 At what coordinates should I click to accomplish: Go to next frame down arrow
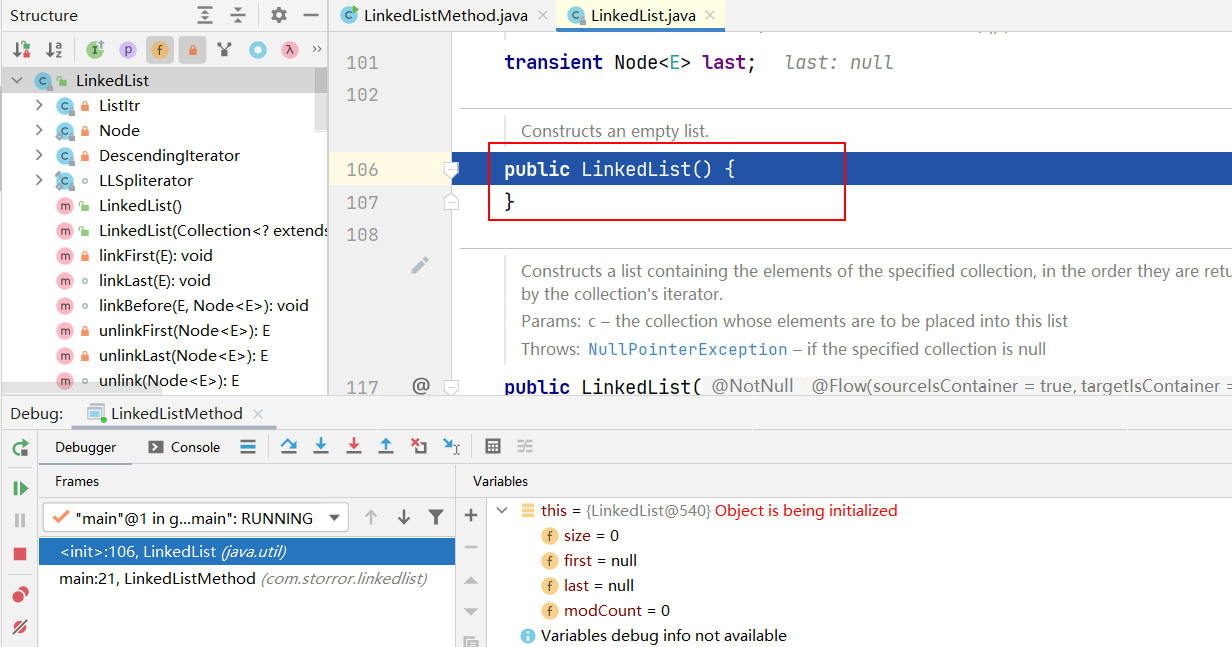point(404,517)
